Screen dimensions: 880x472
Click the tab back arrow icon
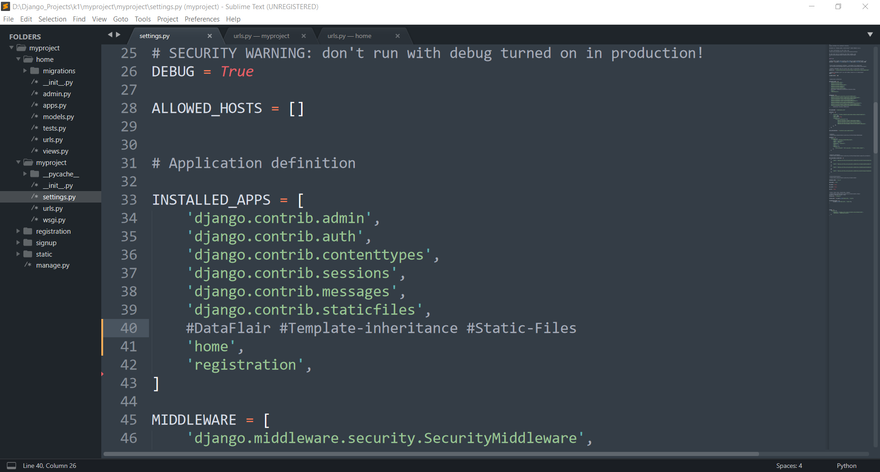pyautogui.click(x=110, y=35)
